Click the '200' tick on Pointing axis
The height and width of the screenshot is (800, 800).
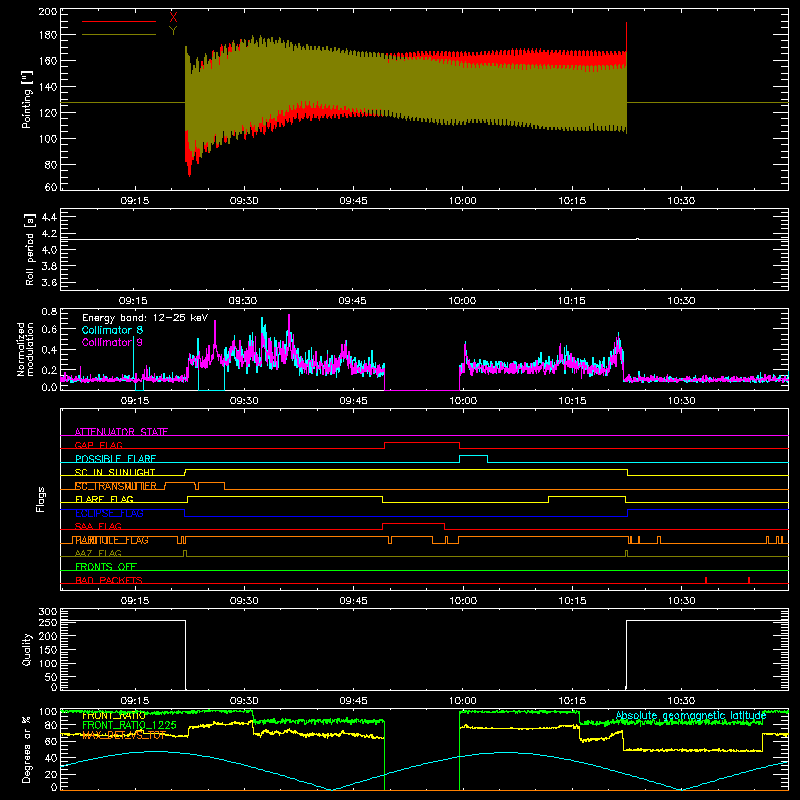point(48,11)
